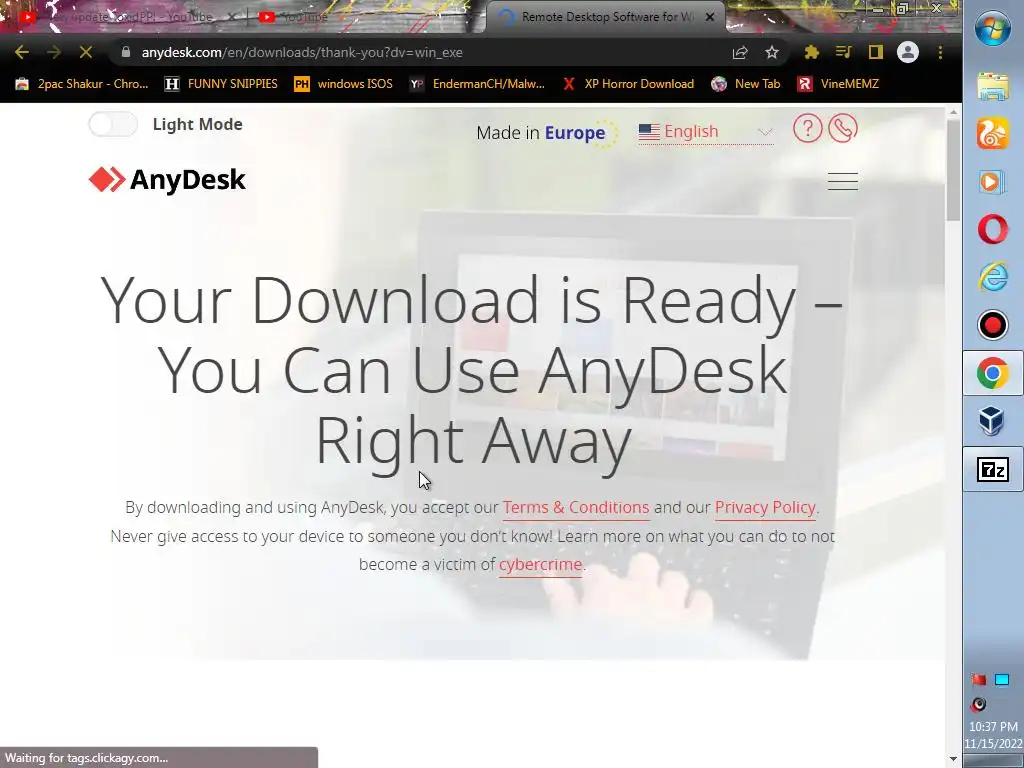This screenshot has width=1024, height=768.
Task: Click the page vertical scrollbar thumb
Action: [x=953, y=170]
